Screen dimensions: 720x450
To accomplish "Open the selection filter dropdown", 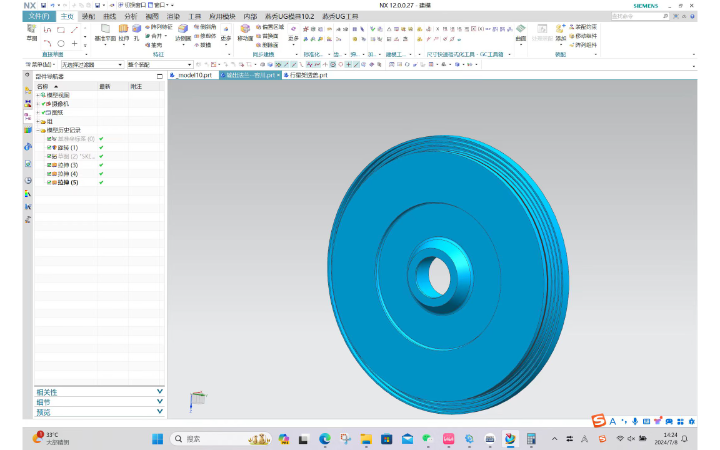I will (92, 65).
